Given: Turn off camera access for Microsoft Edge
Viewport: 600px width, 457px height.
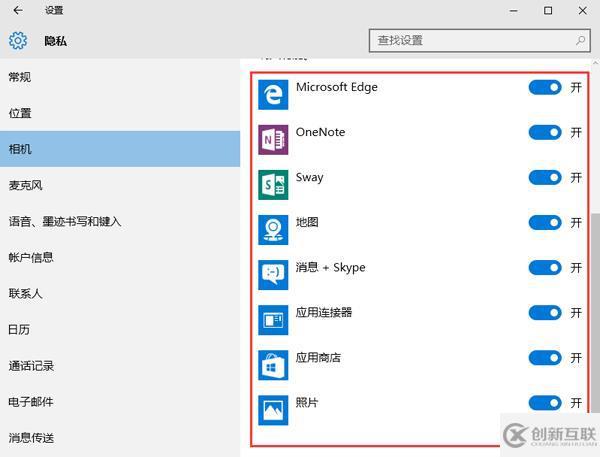Looking at the screenshot, I should [x=545, y=87].
